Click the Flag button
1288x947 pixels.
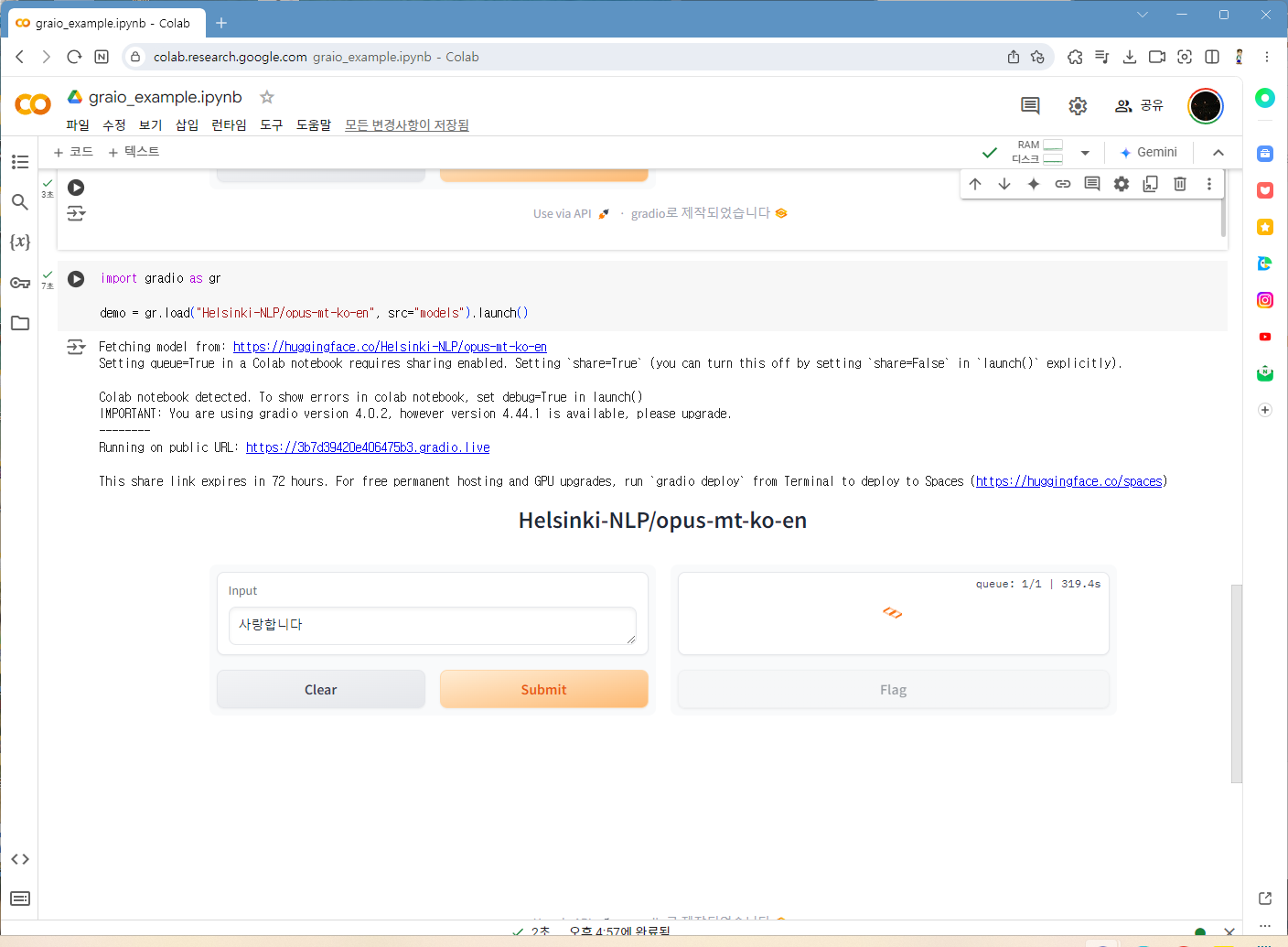pos(894,689)
